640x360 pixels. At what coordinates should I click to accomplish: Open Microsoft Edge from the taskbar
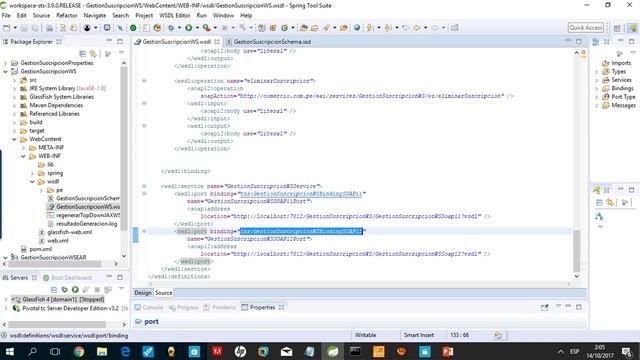point(125,351)
